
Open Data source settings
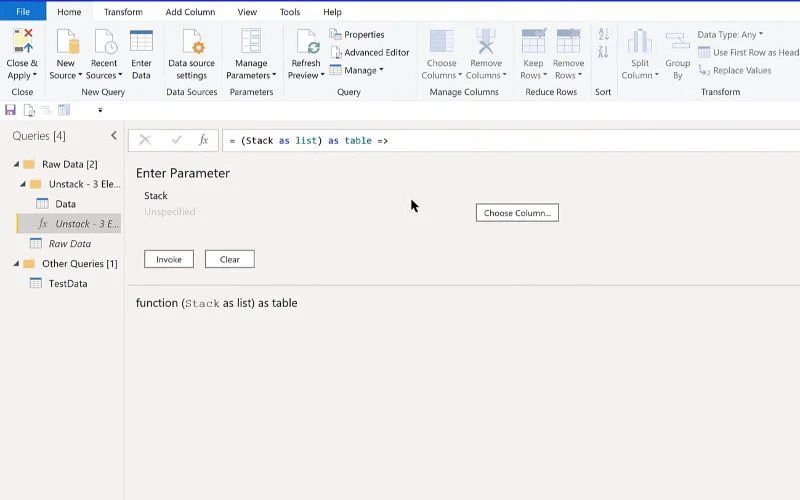coord(192,55)
